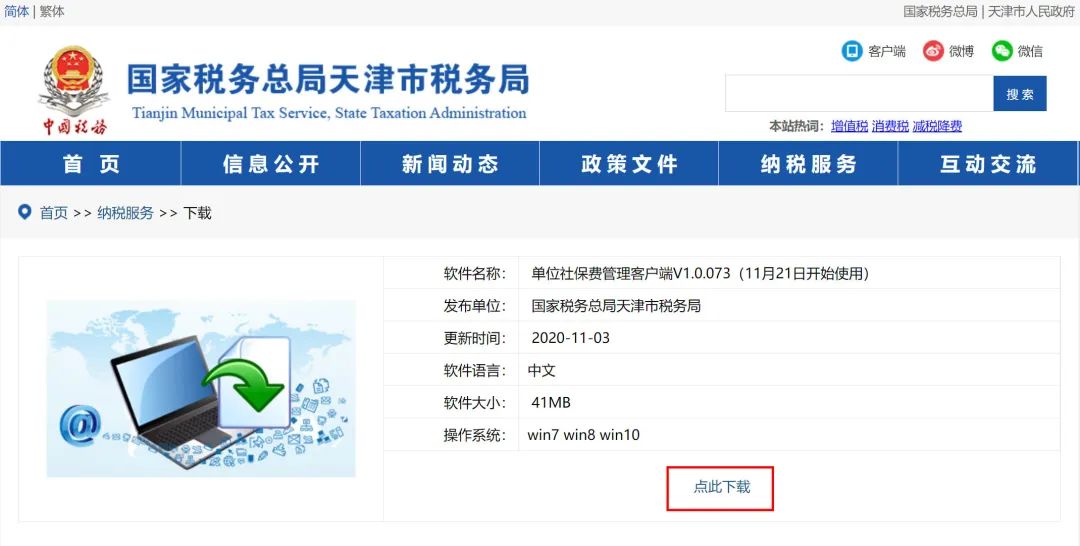Click 发布单位 value 国家税务总局天津市税务局
Screen dimensions: 1080x546
pyautogui.click(x=616, y=306)
